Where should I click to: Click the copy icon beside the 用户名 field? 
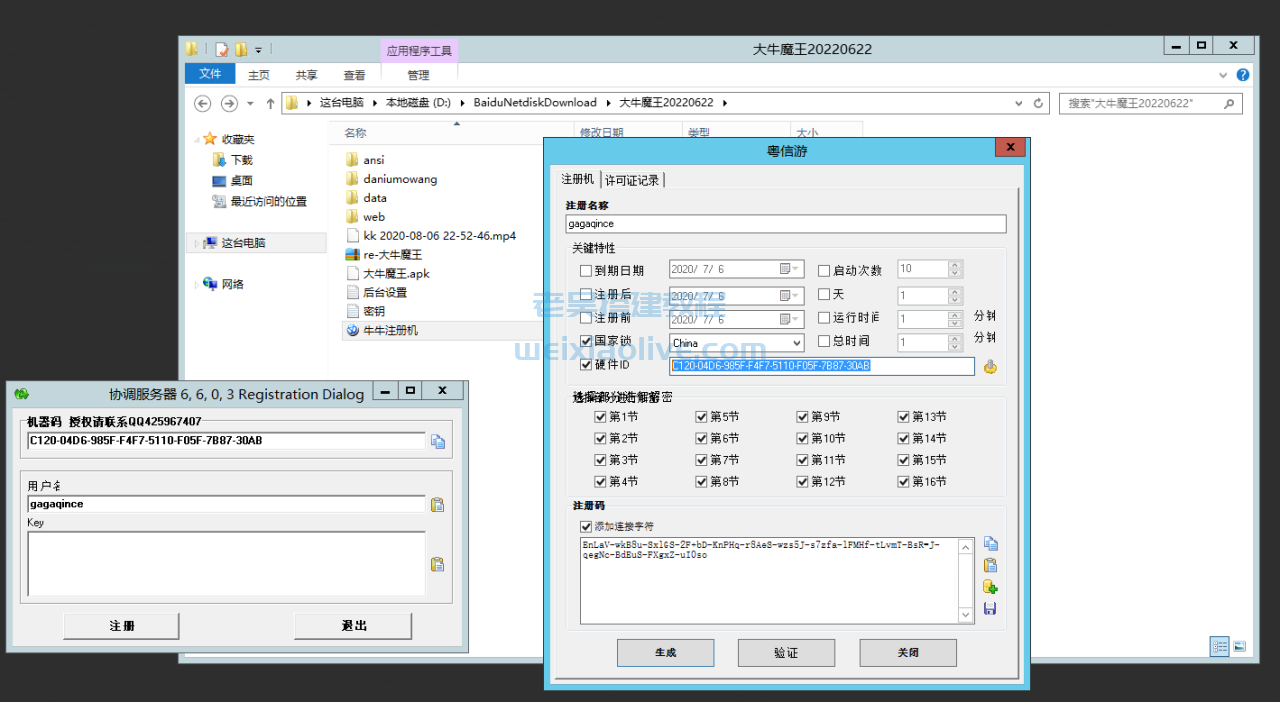pos(437,504)
